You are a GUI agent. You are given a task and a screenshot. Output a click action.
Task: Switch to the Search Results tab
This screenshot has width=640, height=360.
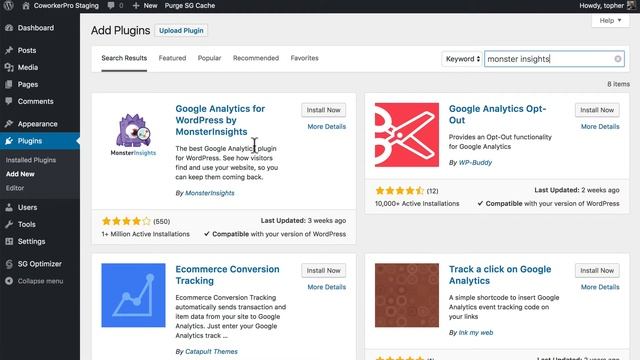click(124, 58)
